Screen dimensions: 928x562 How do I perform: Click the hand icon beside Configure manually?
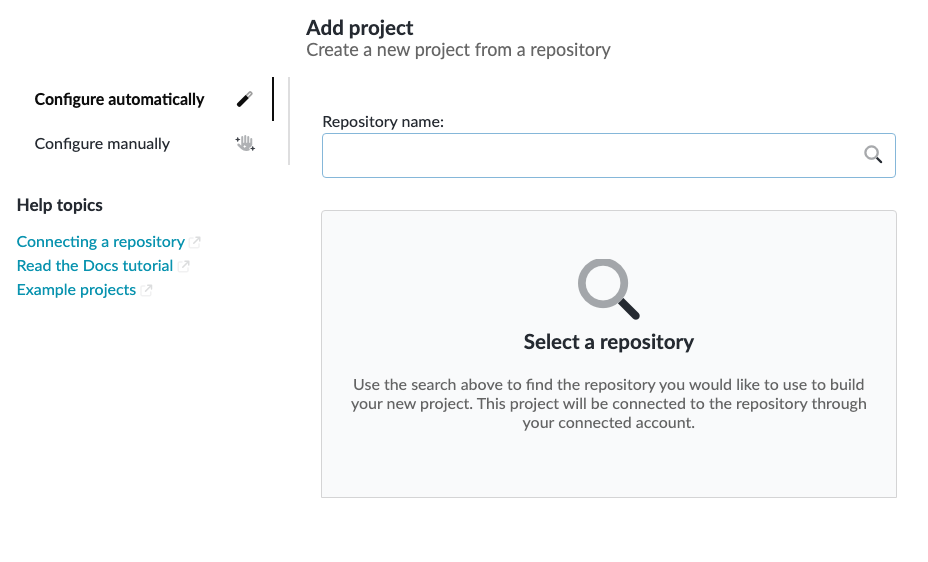(x=245, y=143)
